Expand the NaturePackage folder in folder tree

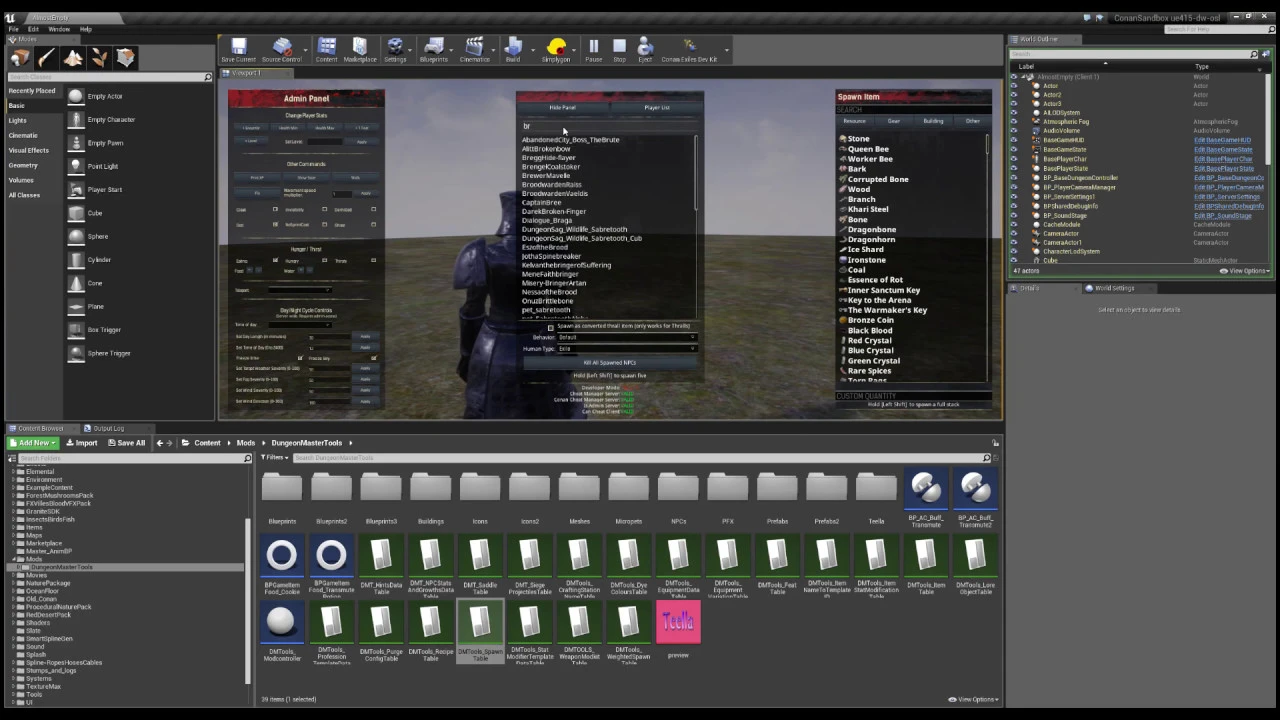coord(13,583)
